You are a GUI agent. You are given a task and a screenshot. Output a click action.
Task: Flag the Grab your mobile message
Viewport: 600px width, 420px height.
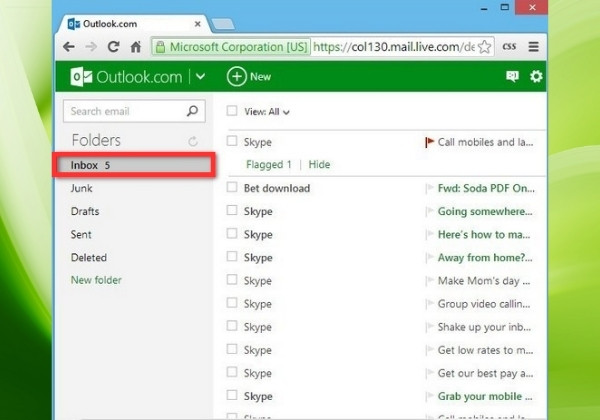point(430,396)
